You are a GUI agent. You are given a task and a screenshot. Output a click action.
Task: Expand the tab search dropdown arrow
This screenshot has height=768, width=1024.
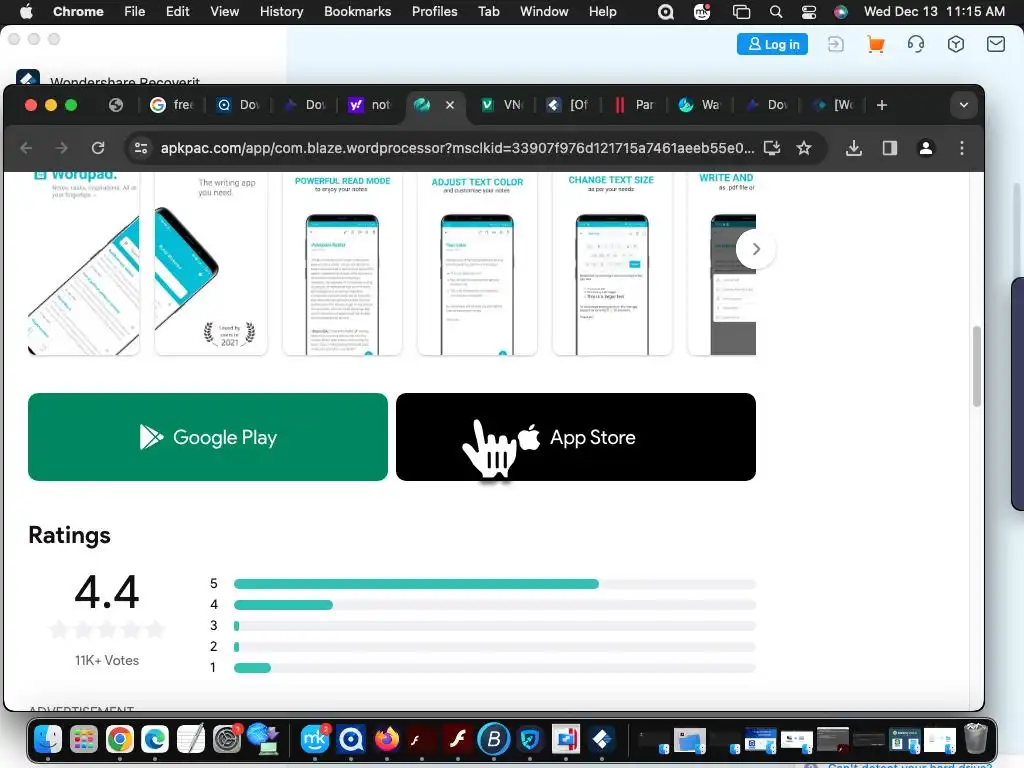[x=963, y=105]
